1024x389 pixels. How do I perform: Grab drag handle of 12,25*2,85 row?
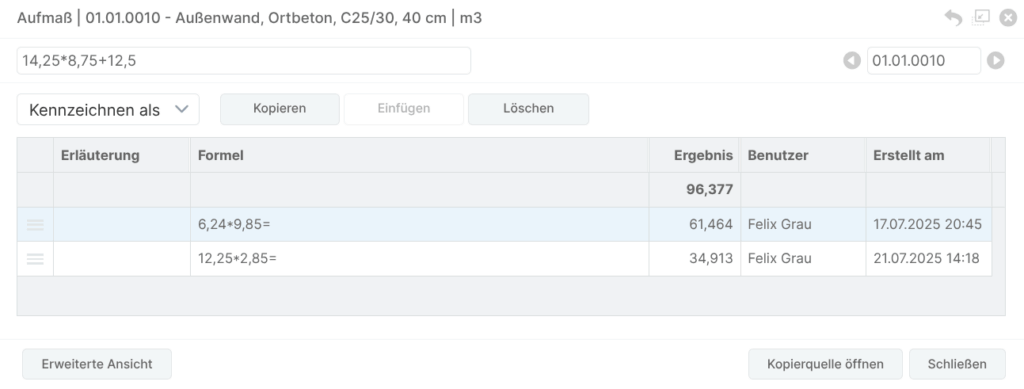tap(35, 258)
